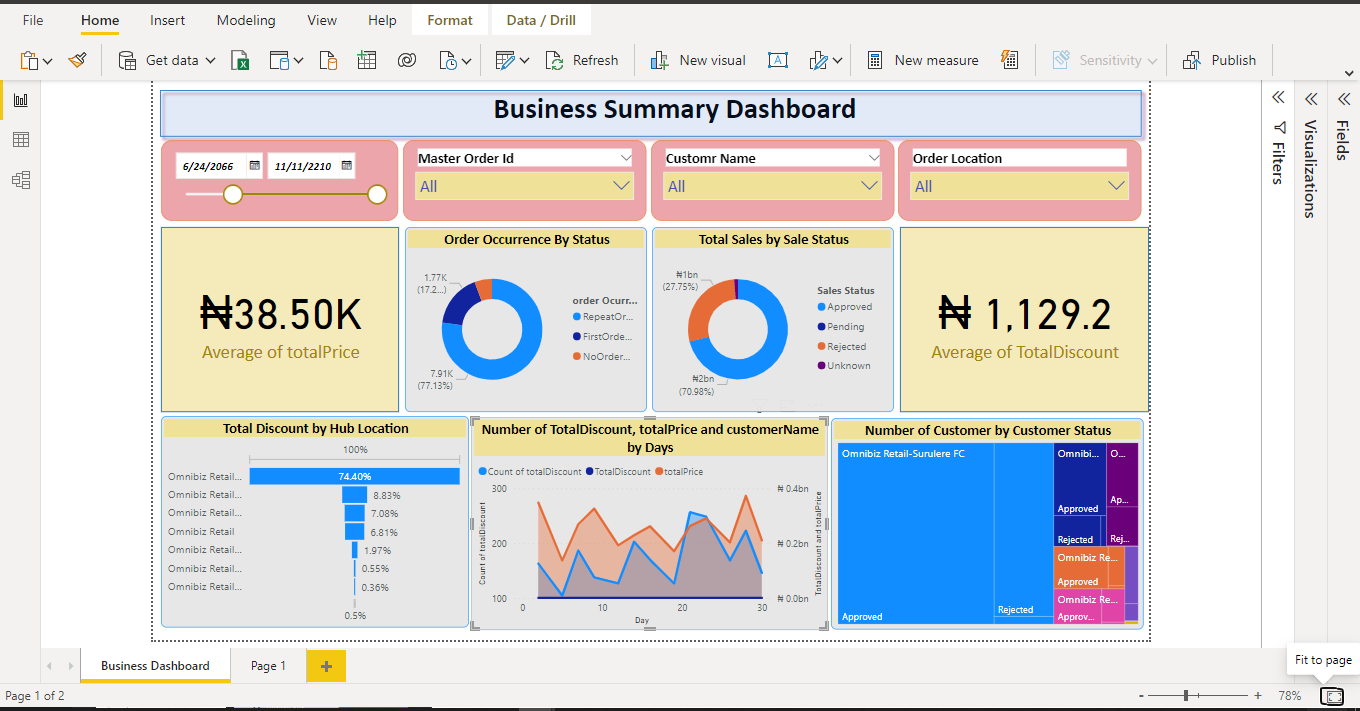Screen dimensions: 1360x711
Task: Select the Enter data icon
Action: coord(367,60)
